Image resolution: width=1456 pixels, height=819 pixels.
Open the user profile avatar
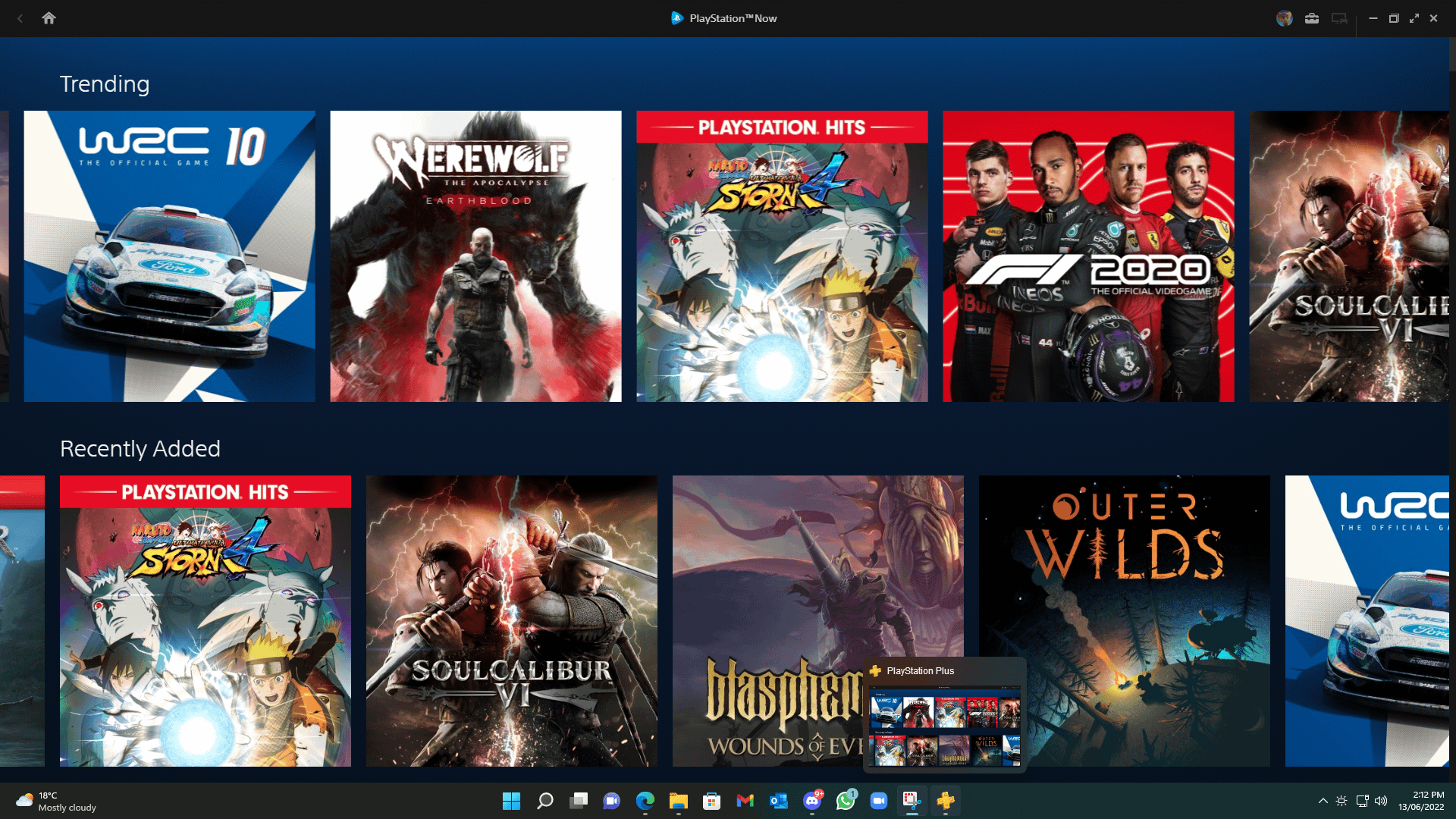pyautogui.click(x=1284, y=18)
